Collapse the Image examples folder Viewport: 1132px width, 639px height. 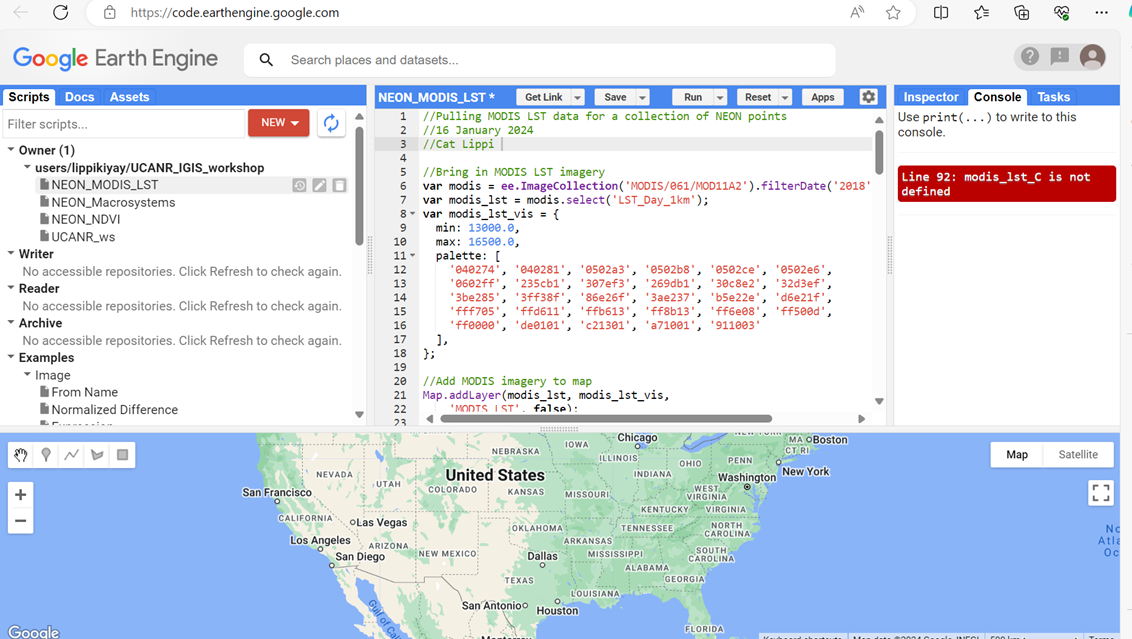pyautogui.click(x=27, y=375)
